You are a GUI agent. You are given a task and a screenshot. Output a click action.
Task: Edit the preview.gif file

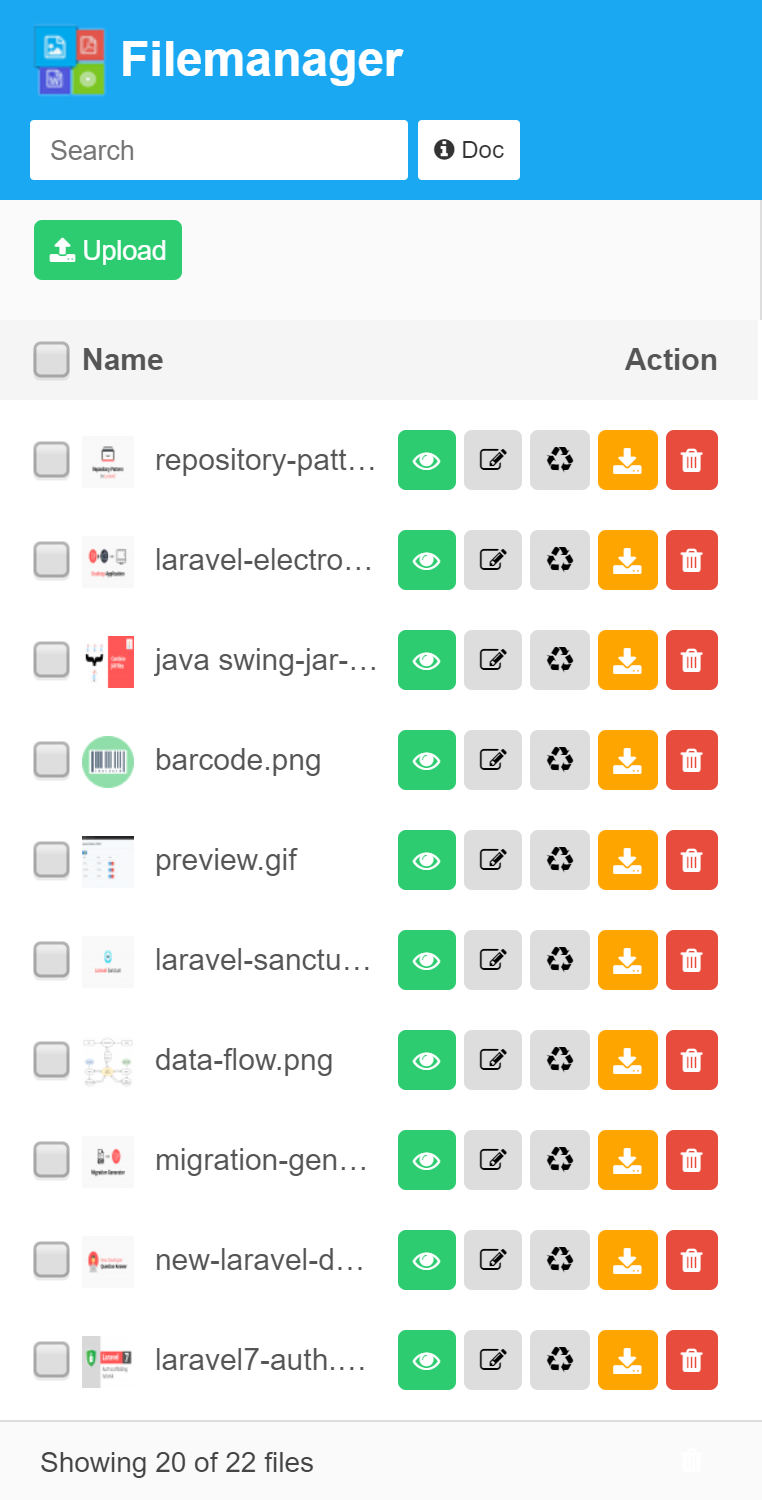click(493, 860)
